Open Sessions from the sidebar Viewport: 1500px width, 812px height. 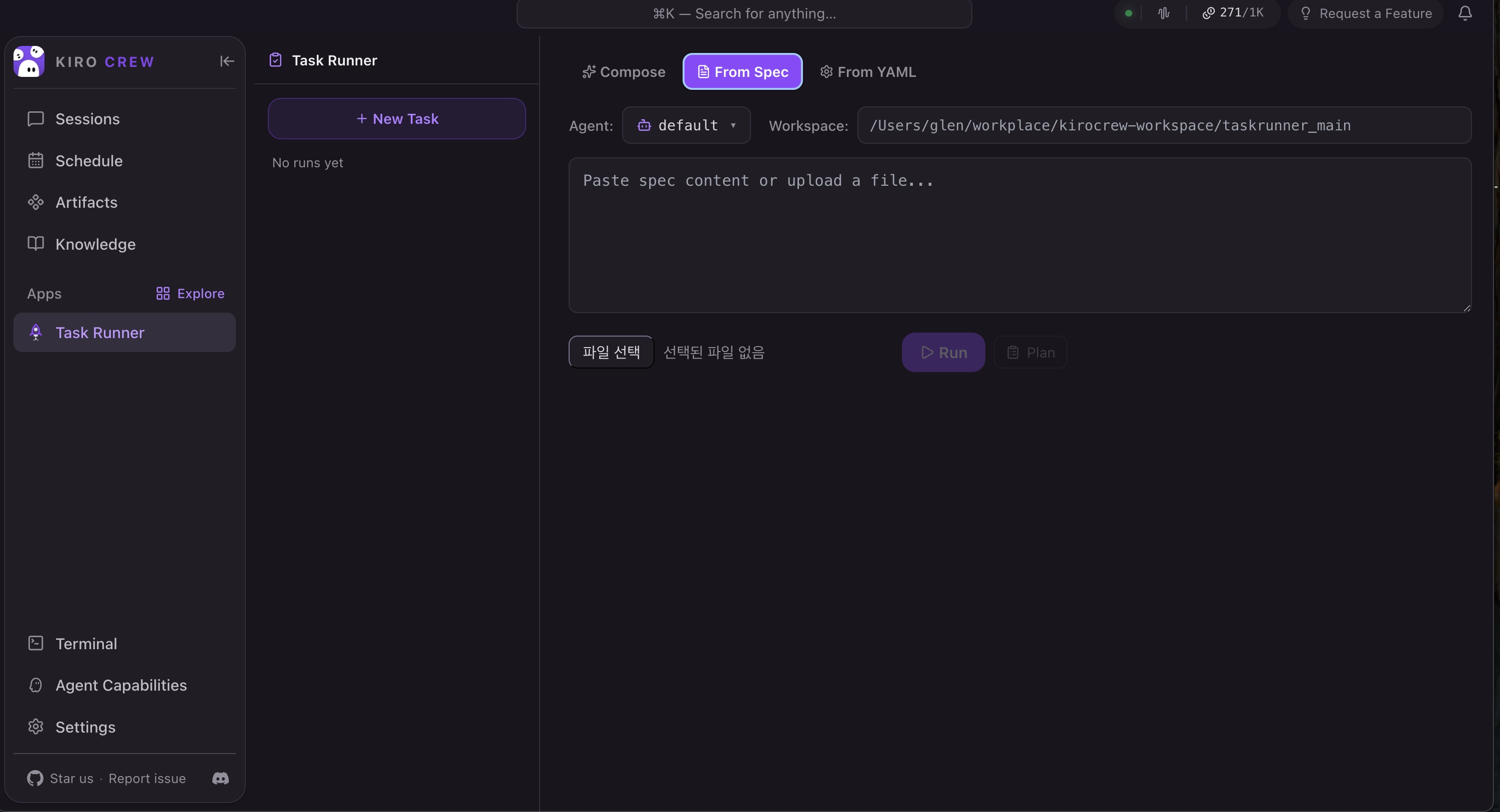click(x=124, y=119)
